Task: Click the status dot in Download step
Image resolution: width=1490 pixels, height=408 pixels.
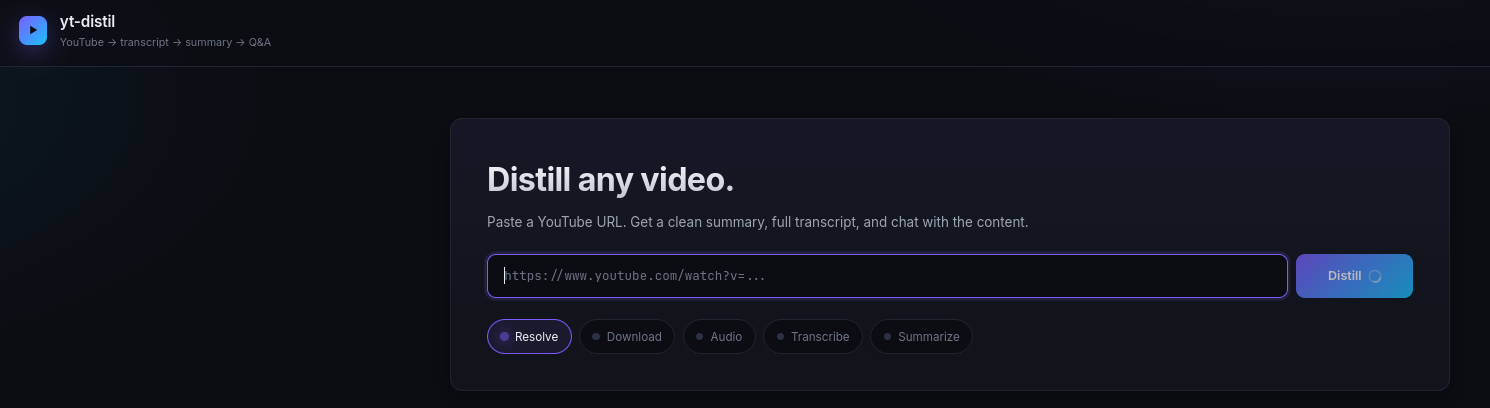Action: tap(596, 337)
